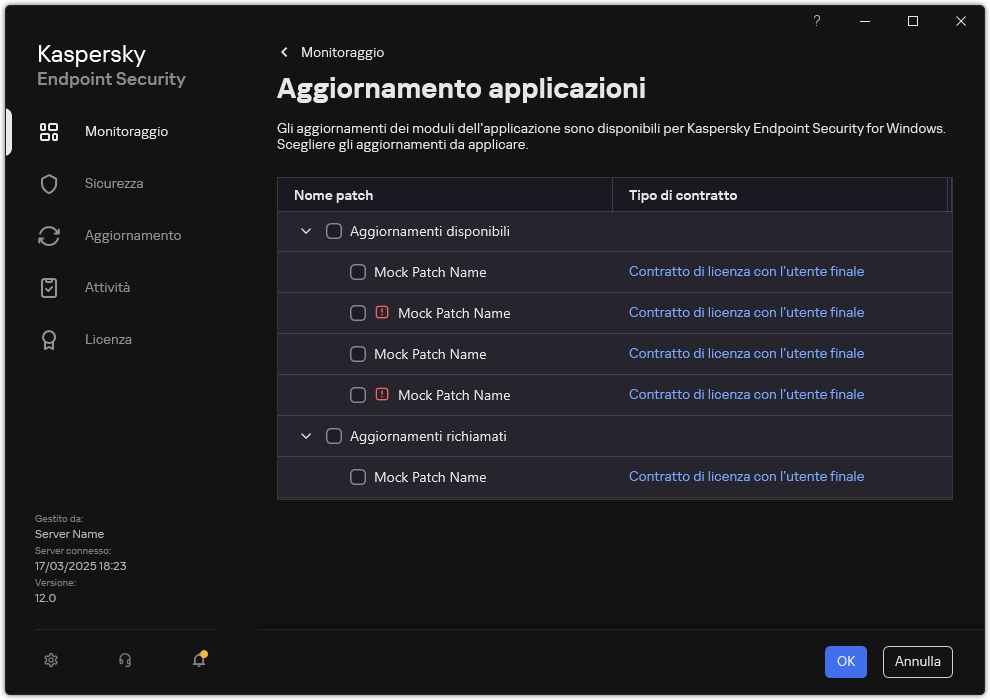
Task: Check the Aggiornamenti disponibili group checkbox
Action: pyautogui.click(x=335, y=230)
